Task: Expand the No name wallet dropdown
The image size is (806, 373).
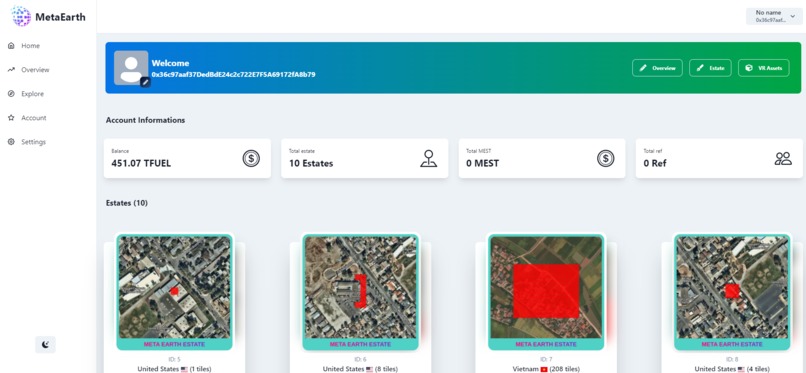Action: (x=774, y=16)
